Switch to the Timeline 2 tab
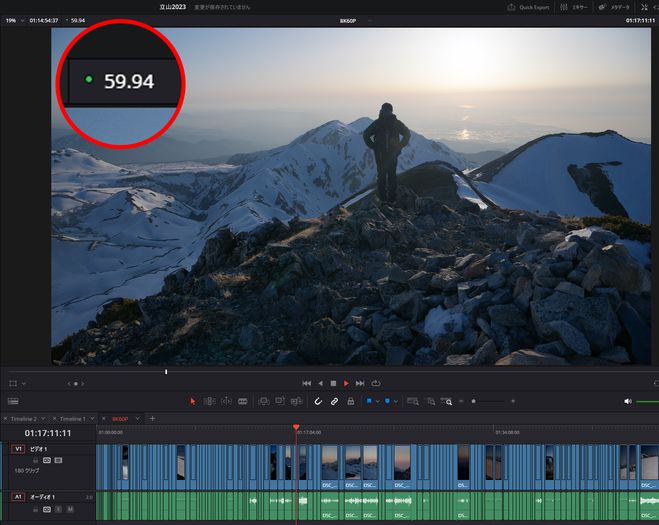The image size is (659, 525). click(23, 419)
